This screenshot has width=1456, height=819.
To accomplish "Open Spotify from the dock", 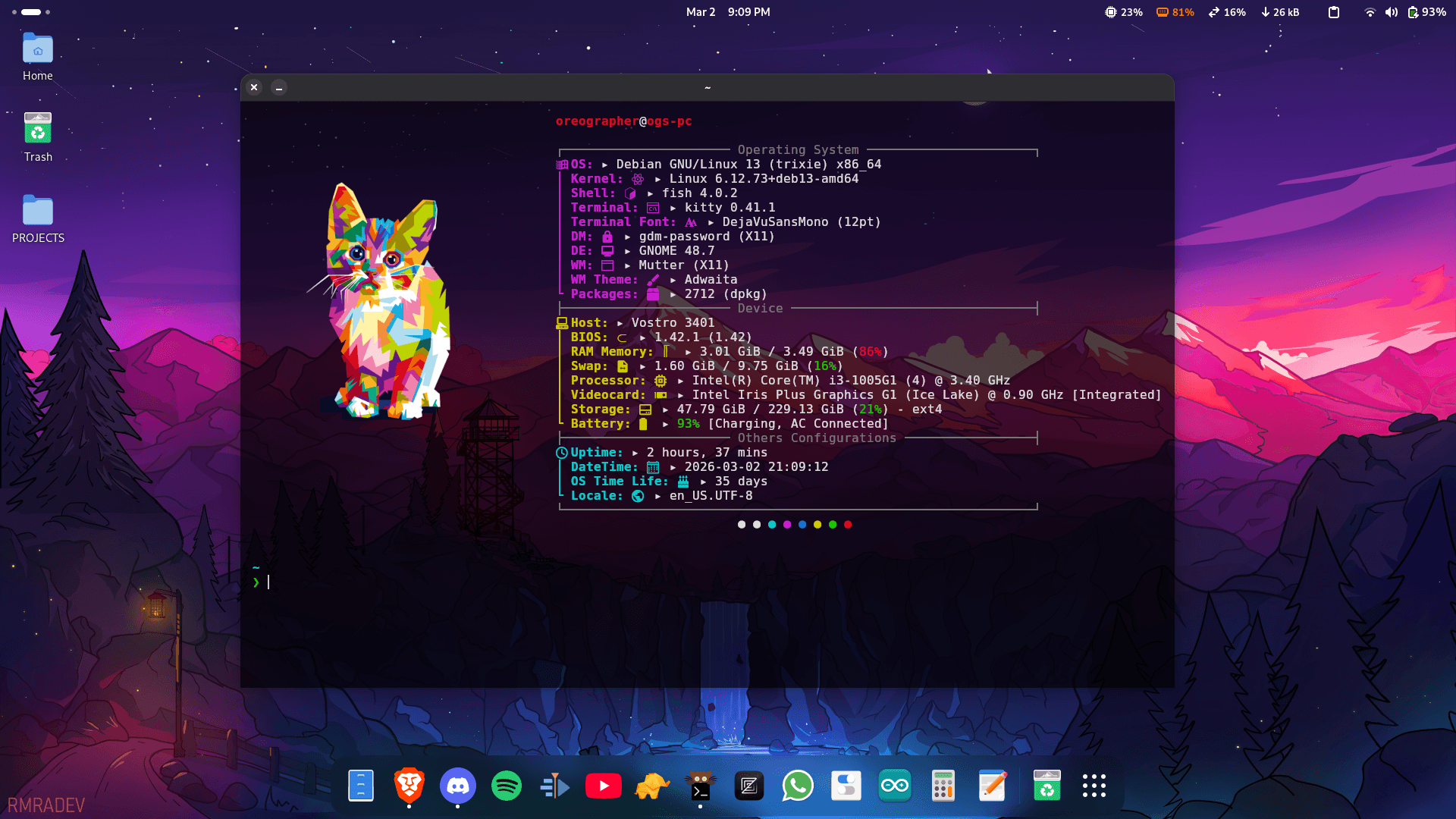I will [x=507, y=786].
